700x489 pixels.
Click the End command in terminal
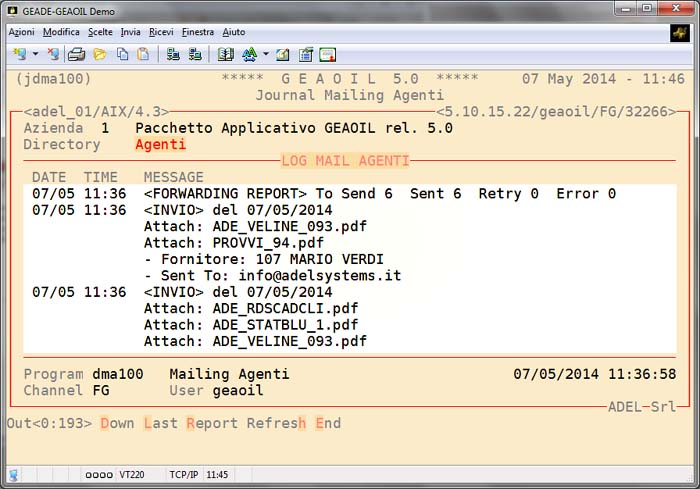coord(328,423)
